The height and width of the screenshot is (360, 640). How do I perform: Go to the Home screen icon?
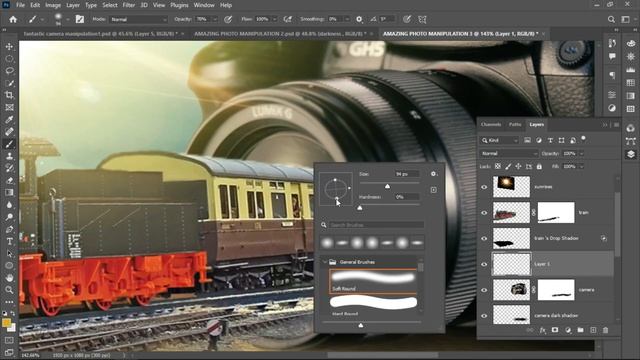pyautogui.click(x=13, y=19)
